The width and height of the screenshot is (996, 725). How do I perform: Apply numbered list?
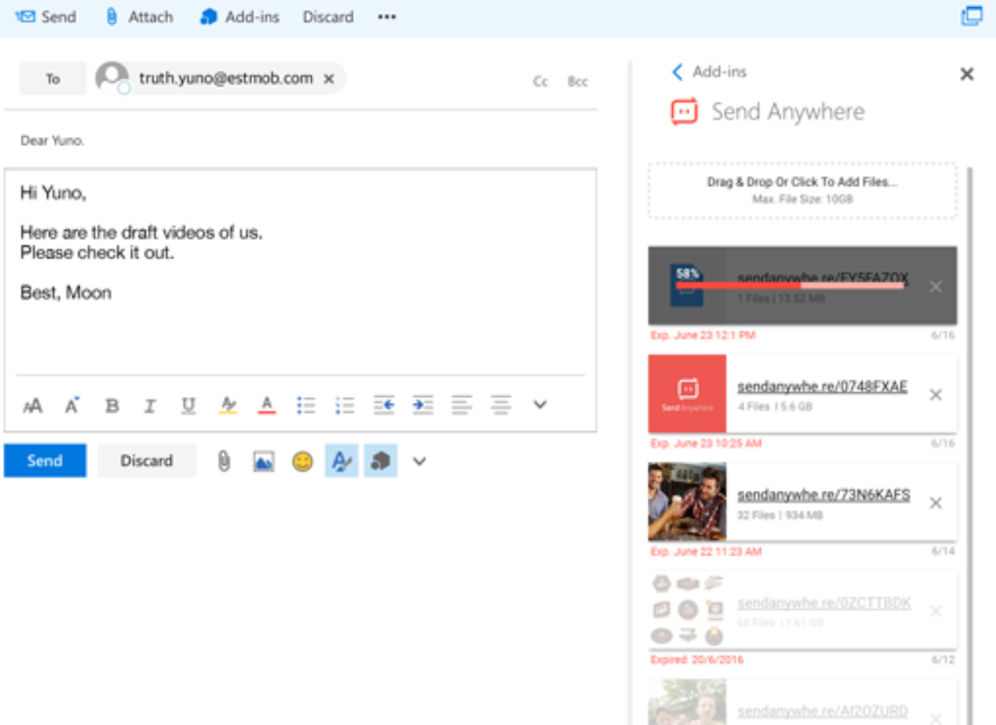345,405
